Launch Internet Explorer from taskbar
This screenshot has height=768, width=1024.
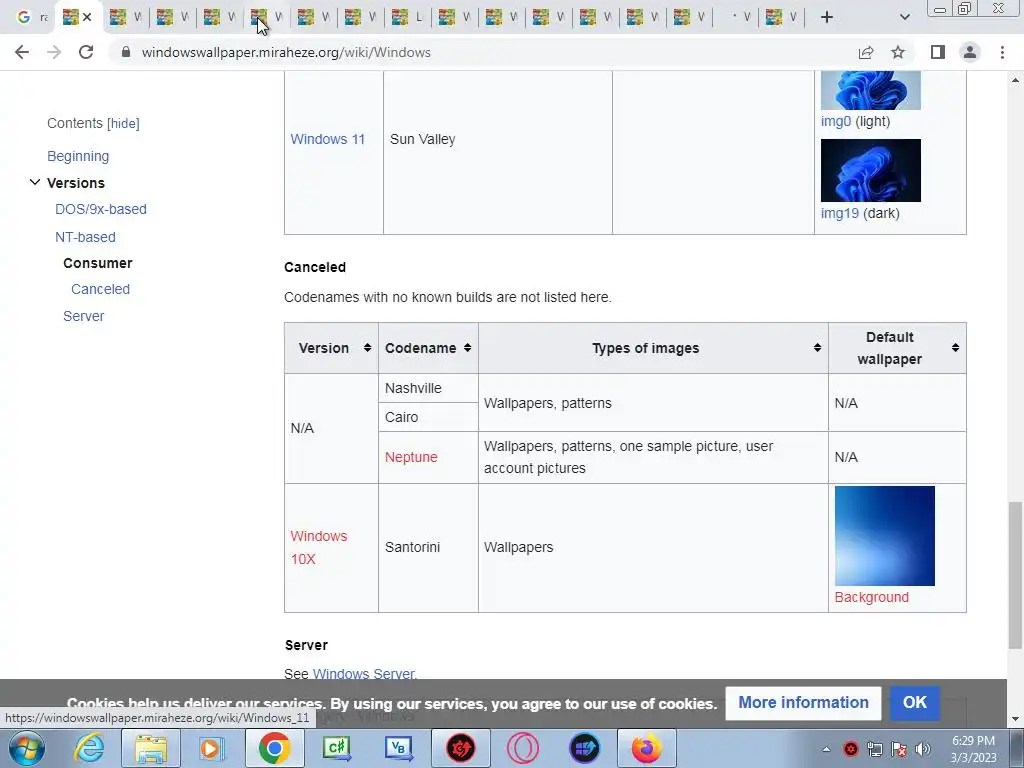click(89, 748)
